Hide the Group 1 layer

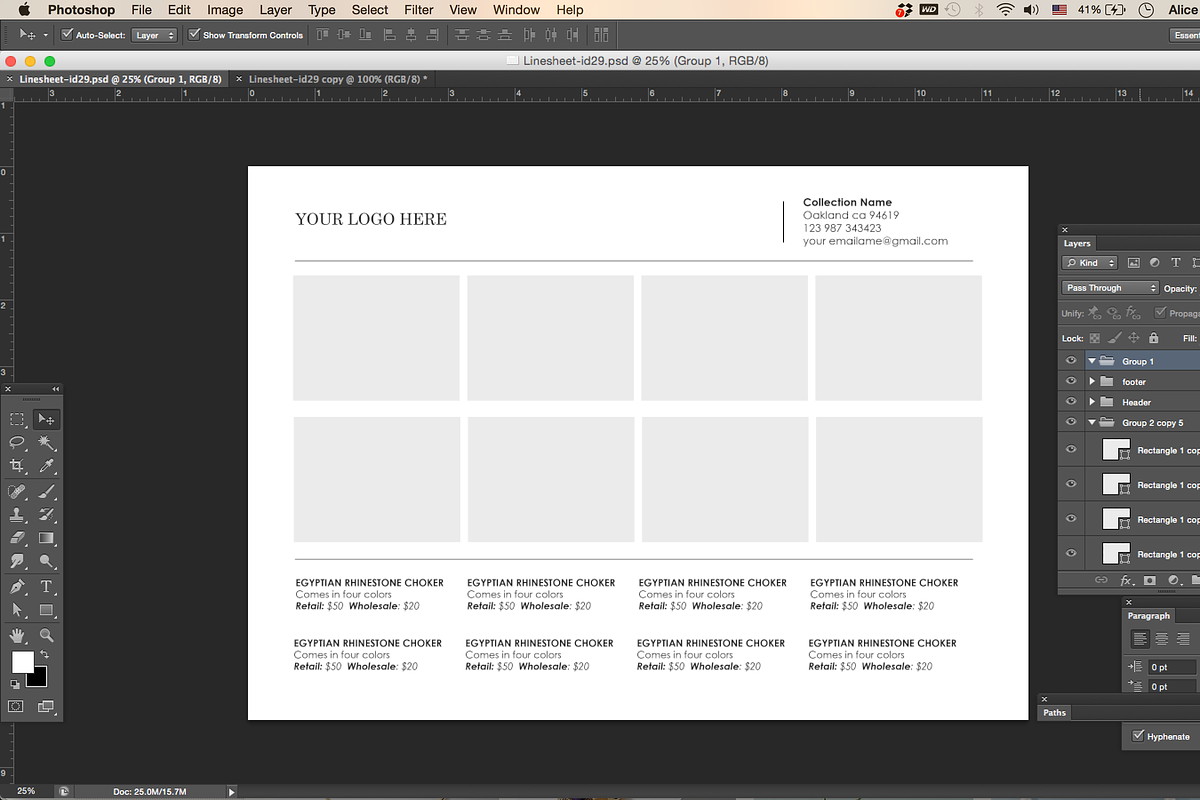[1071, 361]
